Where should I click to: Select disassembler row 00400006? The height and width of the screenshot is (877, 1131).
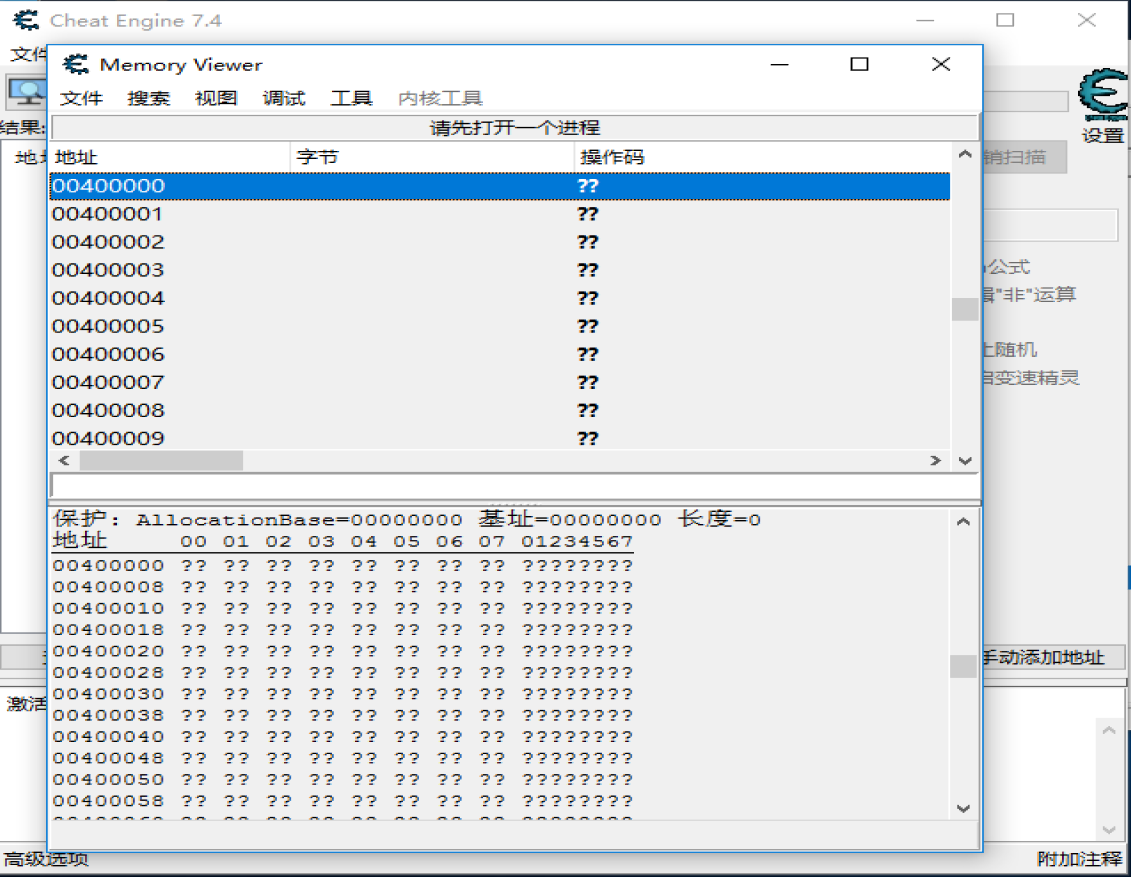pyautogui.click(x=500, y=355)
